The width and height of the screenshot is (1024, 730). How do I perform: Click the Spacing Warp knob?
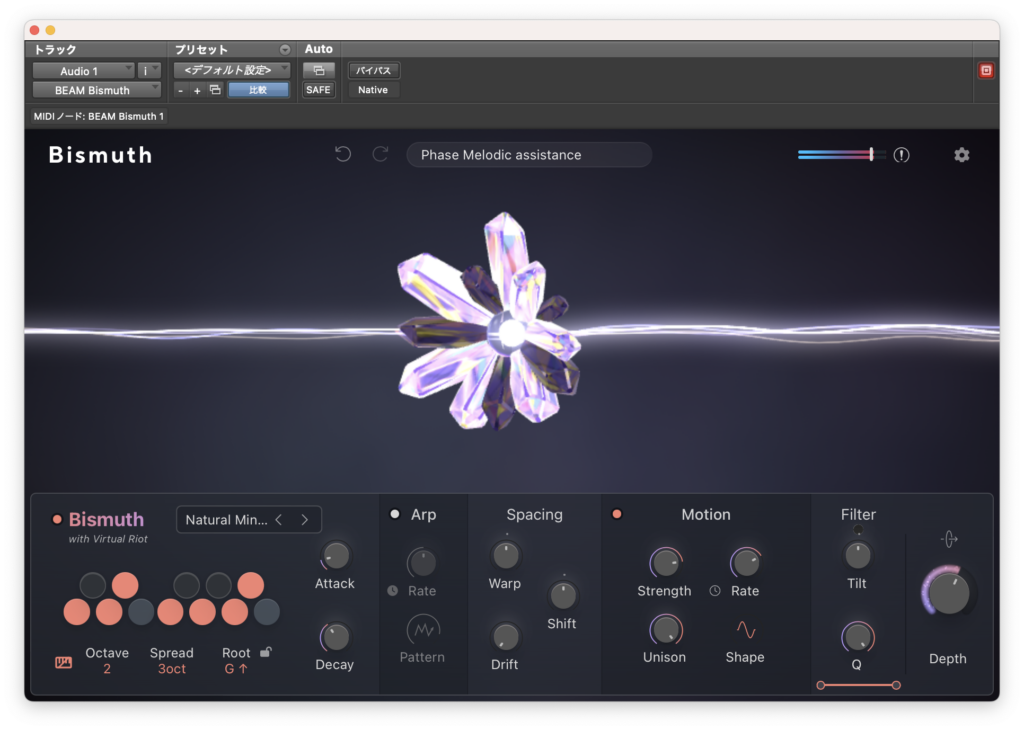pos(505,556)
